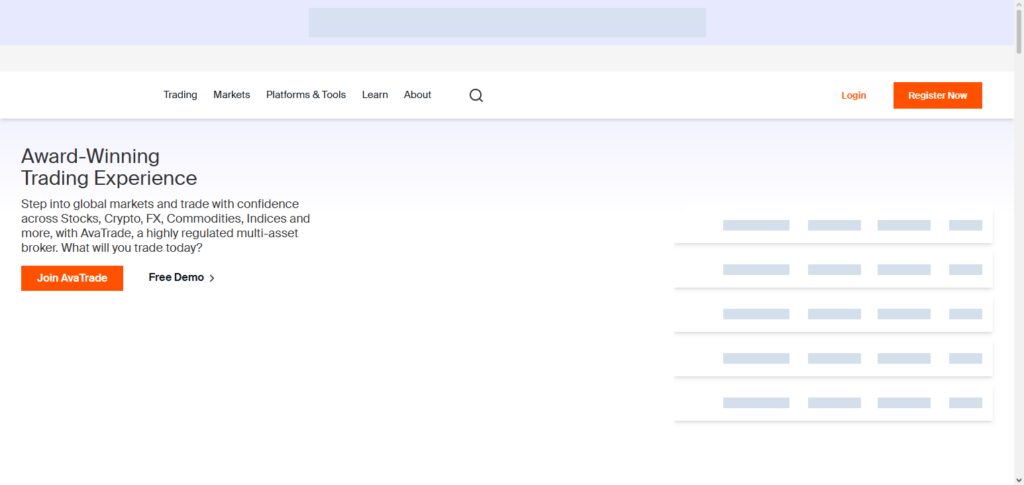Open the Platforms & Tools menu
The width and height of the screenshot is (1024, 485).
tap(306, 95)
